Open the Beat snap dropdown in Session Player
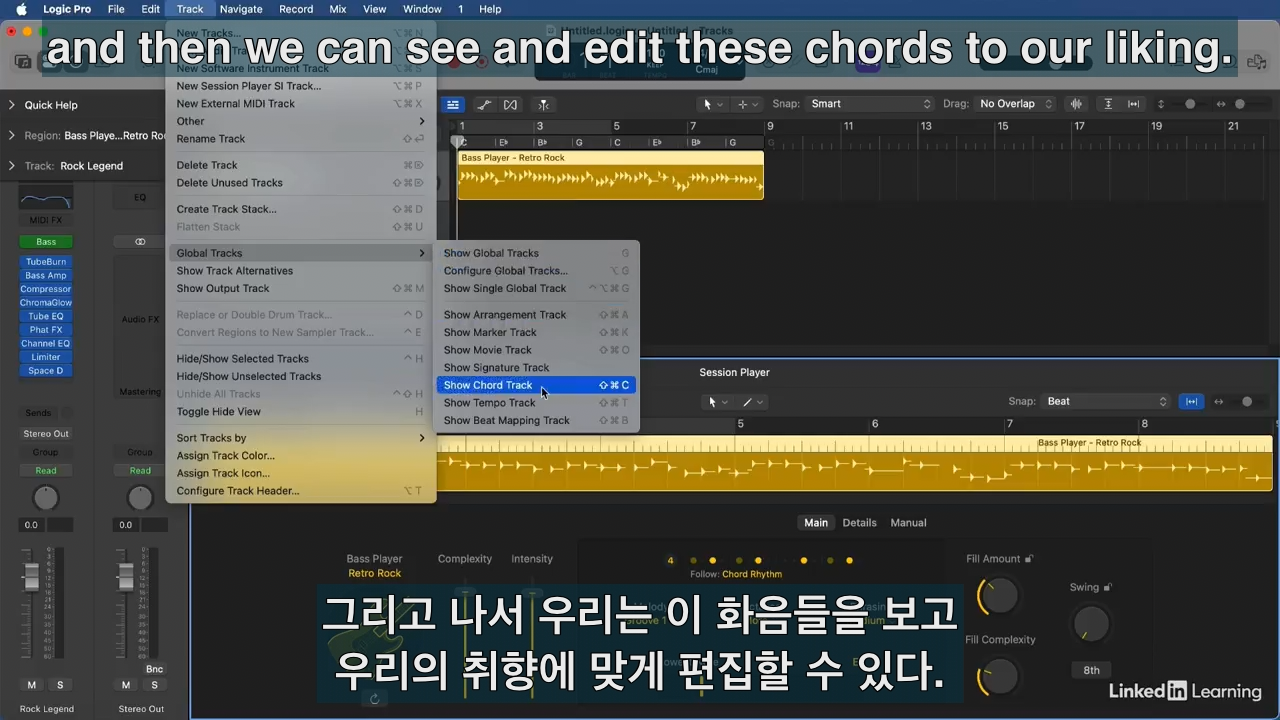Viewport: 1280px width, 720px height. [x=1106, y=401]
